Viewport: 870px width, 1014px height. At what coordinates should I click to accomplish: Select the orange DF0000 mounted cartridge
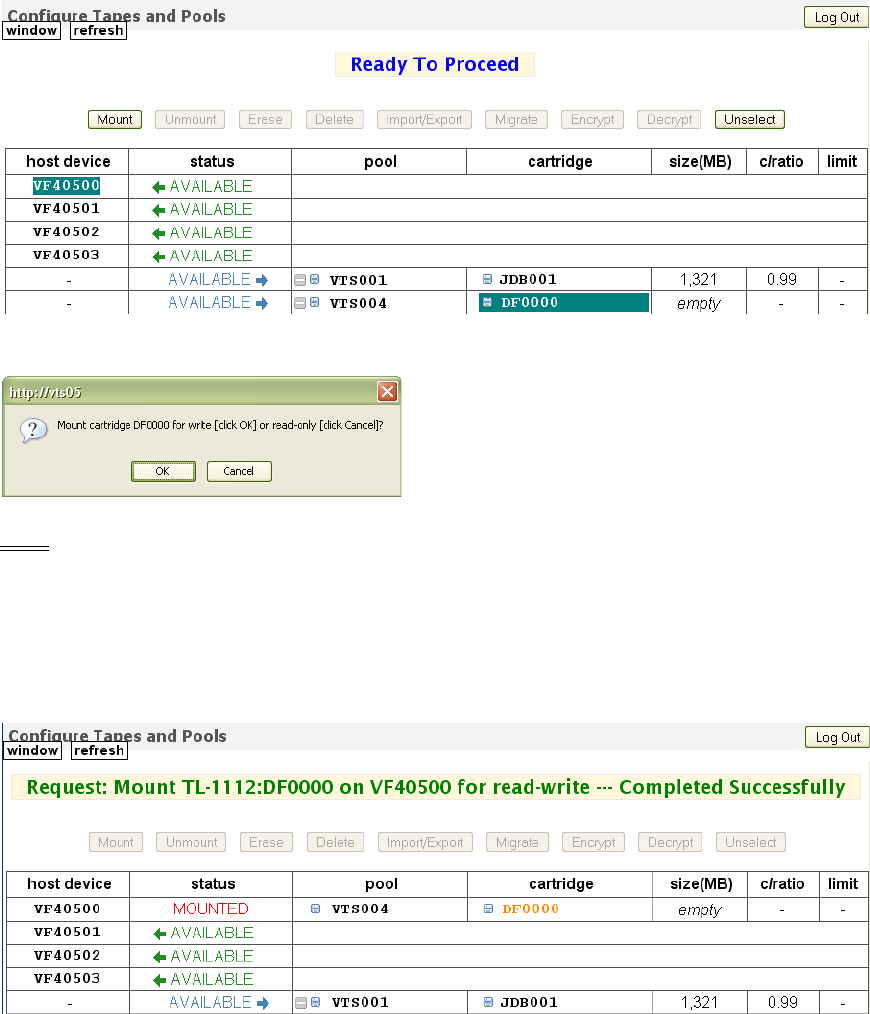530,909
